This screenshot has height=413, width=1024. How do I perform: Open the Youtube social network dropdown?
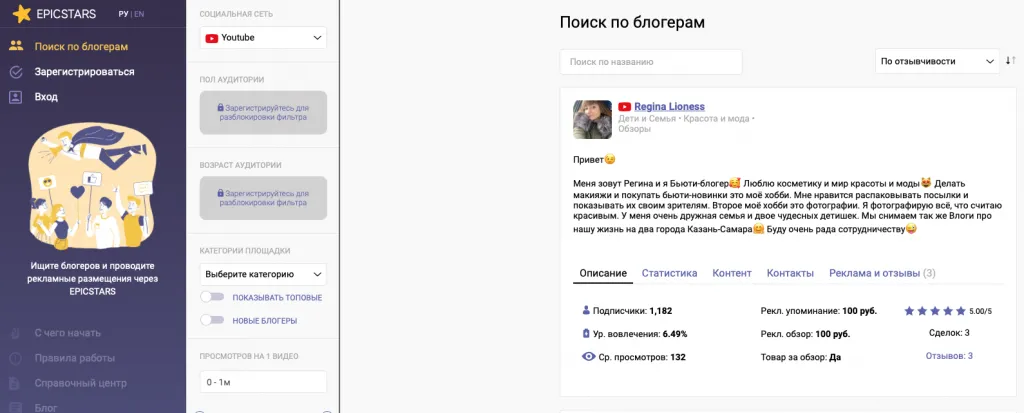(x=263, y=38)
